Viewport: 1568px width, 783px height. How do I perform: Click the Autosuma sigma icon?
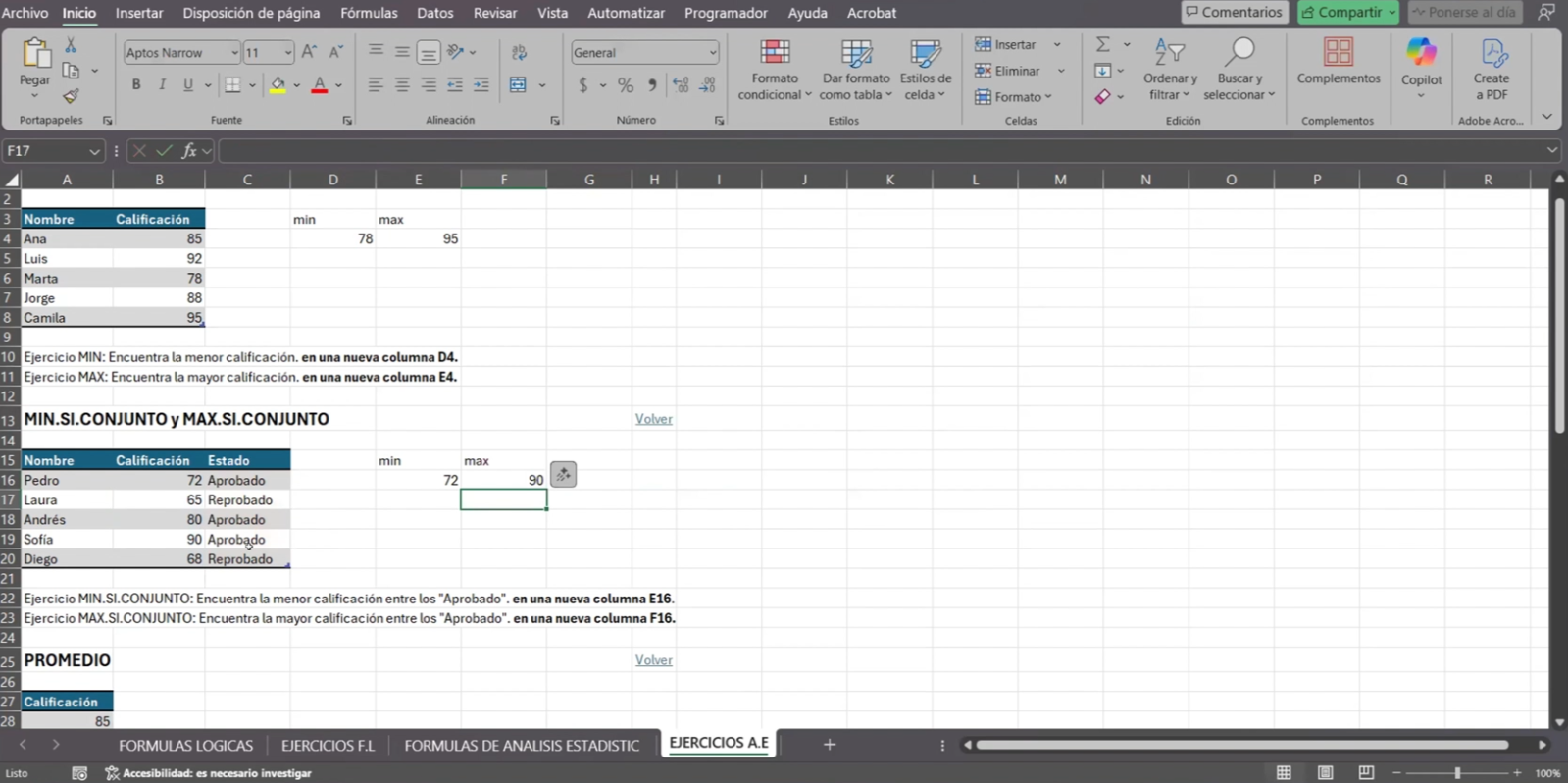[1103, 45]
